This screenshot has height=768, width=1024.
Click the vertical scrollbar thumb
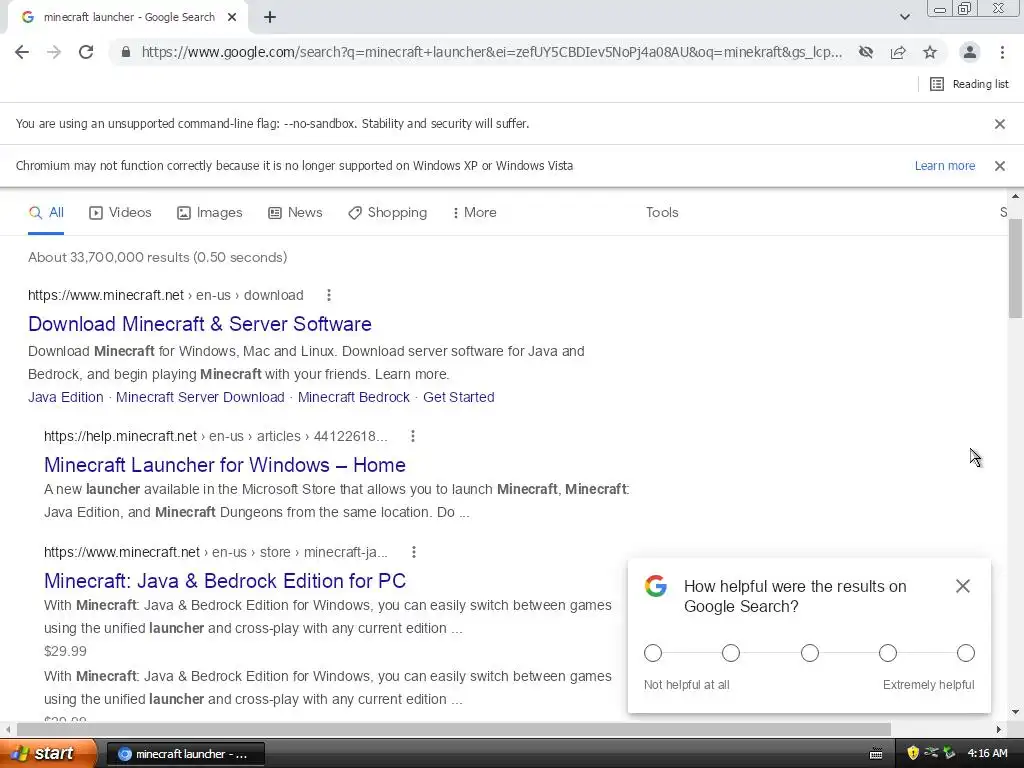[x=1015, y=268]
